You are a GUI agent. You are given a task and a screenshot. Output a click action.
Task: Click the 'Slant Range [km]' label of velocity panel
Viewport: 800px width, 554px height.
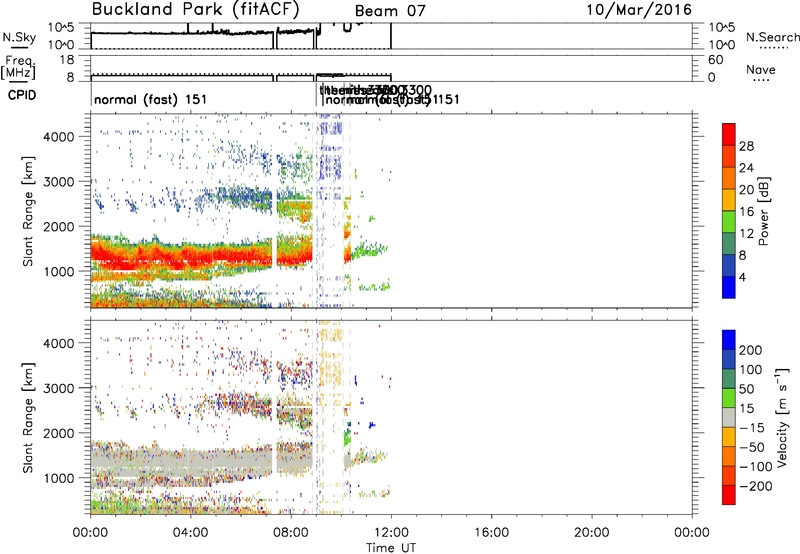click(28, 417)
